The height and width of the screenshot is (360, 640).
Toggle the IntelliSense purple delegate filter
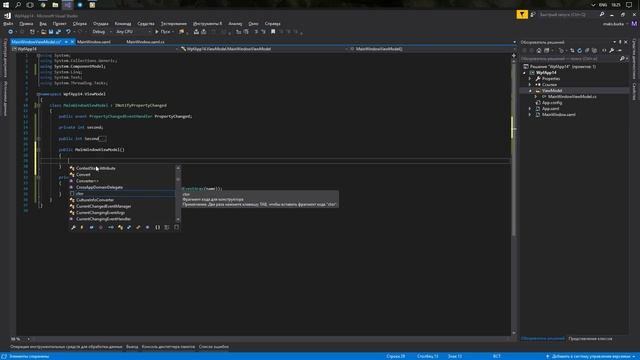click(x=148, y=227)
